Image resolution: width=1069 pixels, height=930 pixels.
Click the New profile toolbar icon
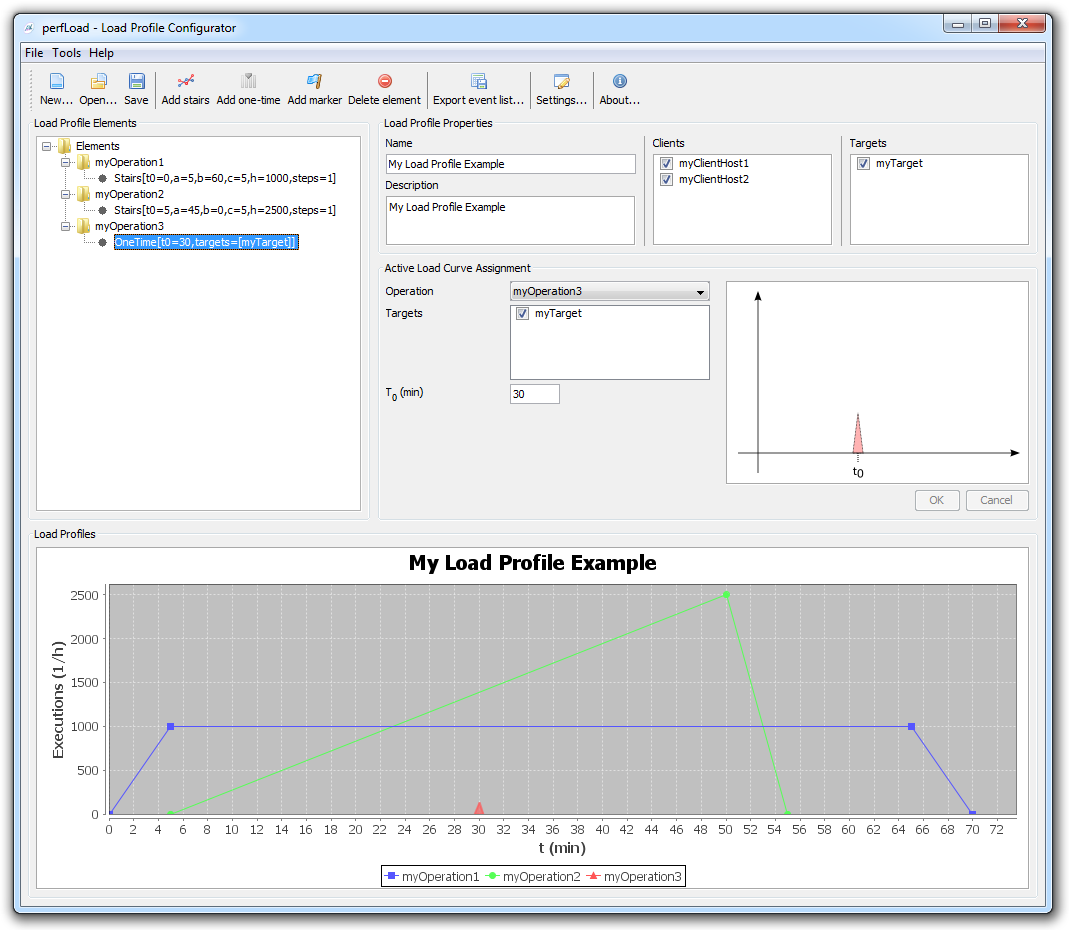click(x=57, y=81)
